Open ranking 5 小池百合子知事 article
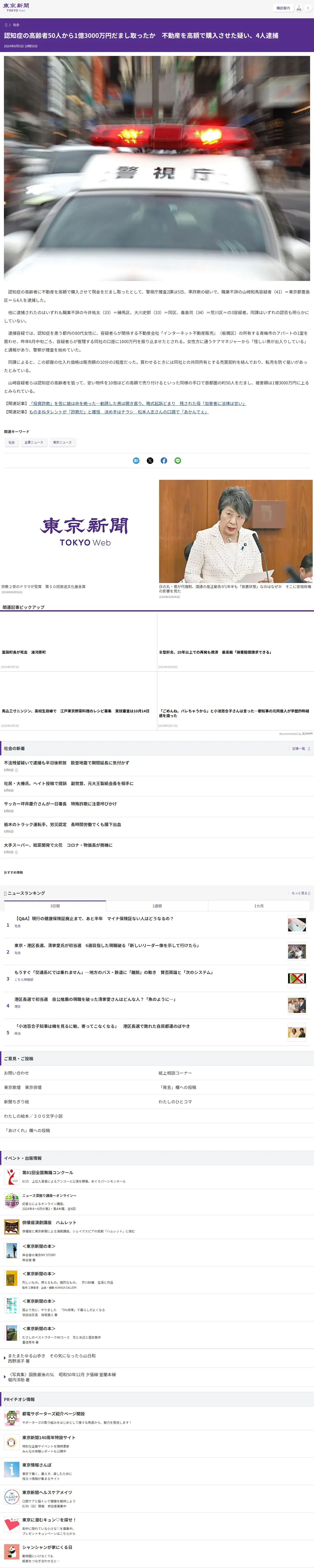The image size is (314, 1568). 102,1026
